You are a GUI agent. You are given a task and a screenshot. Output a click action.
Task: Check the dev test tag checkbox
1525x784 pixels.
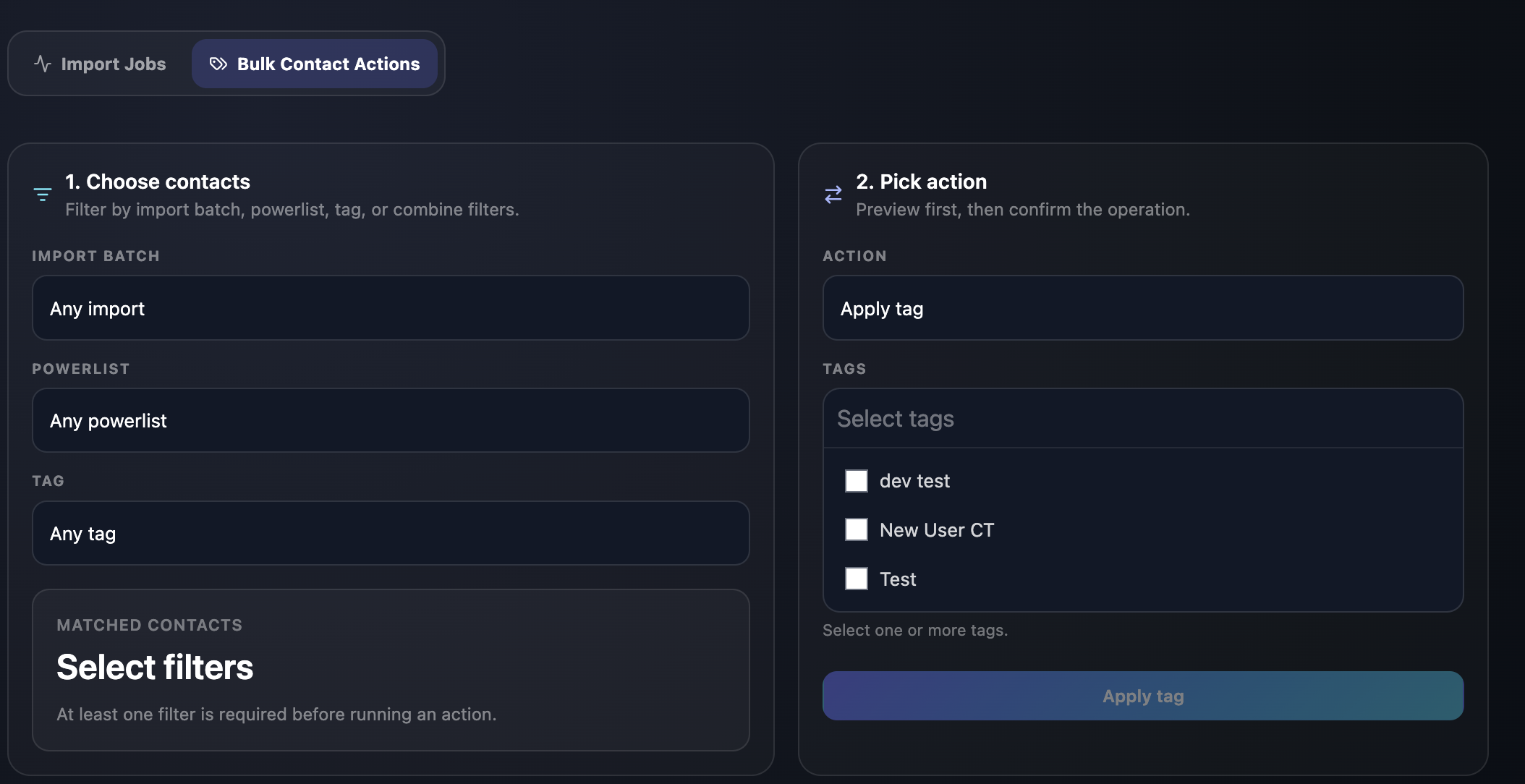click(x=857, y=481)
